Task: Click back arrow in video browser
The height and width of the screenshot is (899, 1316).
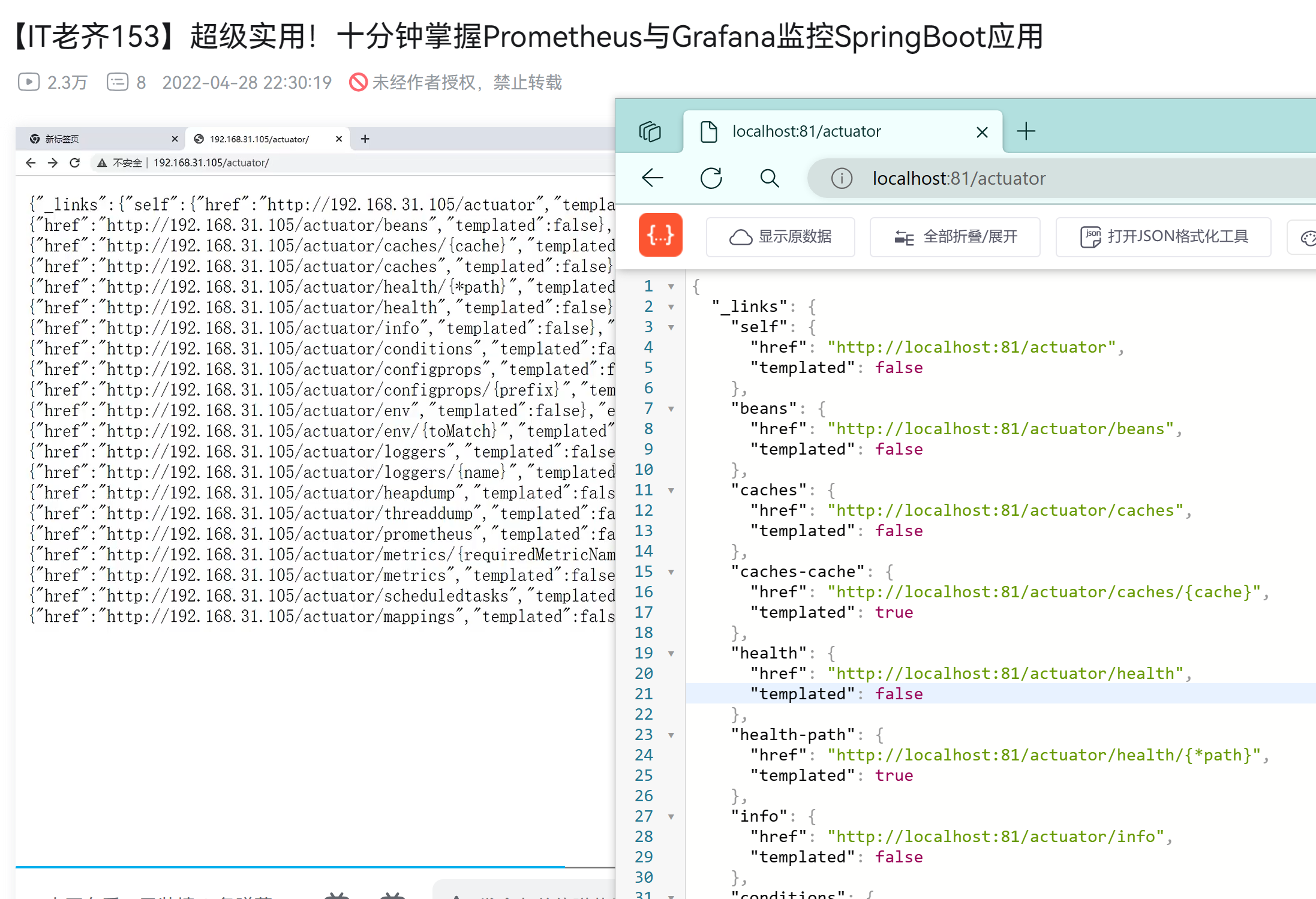Action: coord(31,163)
